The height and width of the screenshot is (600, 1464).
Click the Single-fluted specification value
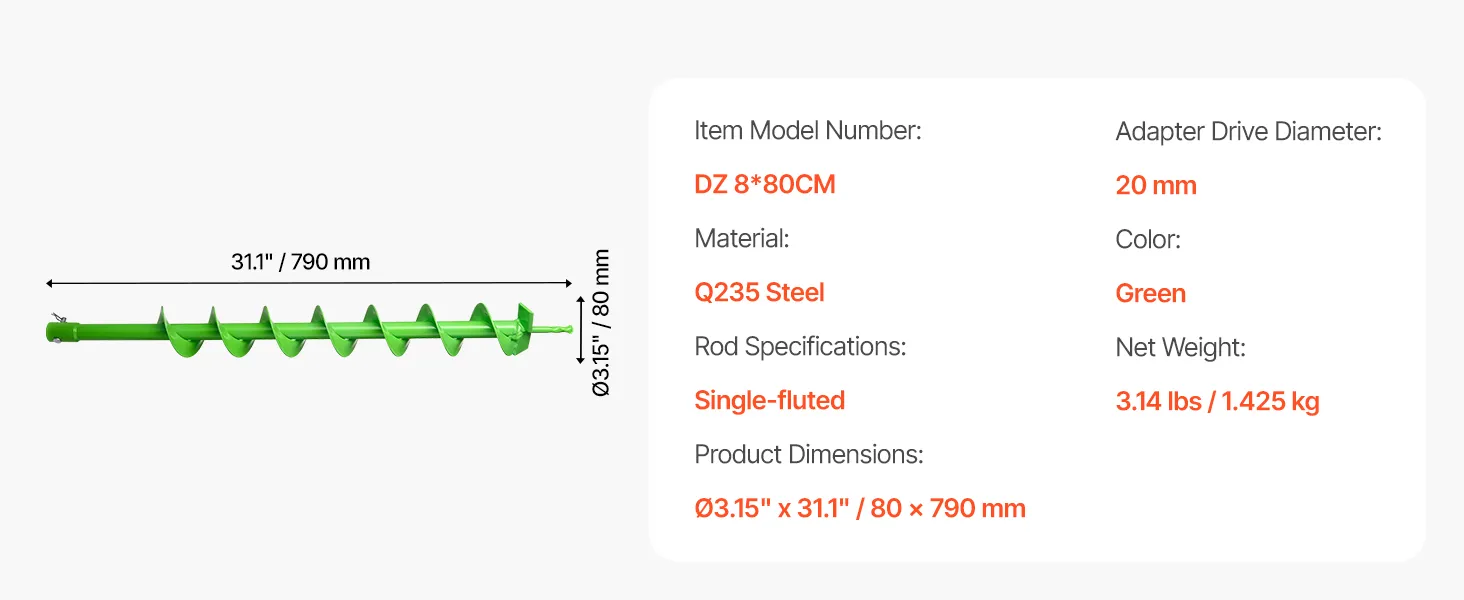[x=770, y=401]
